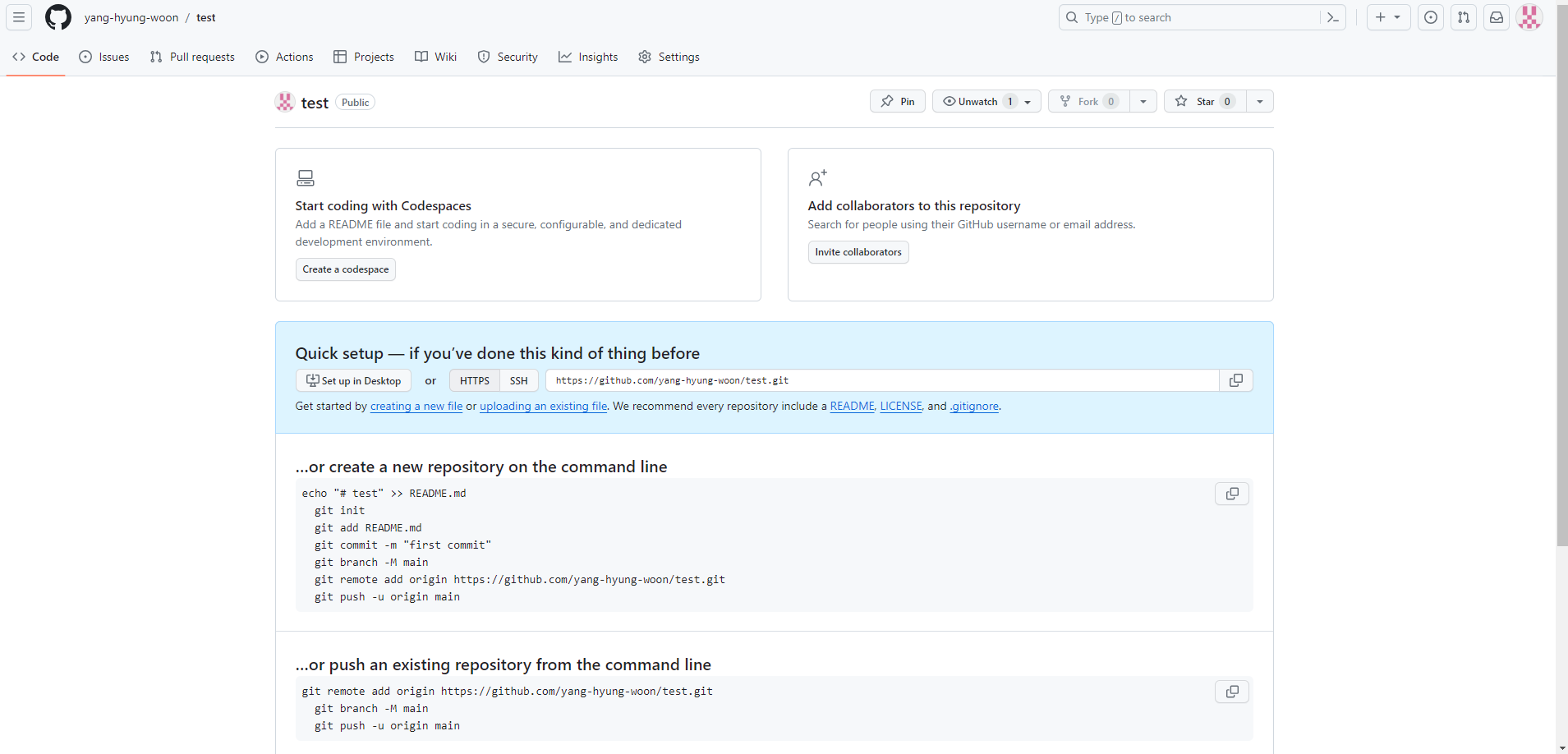Copy the repository HTTPS URL
Image resolution: width=1568 pixels, height=754 pixels.
pyautogui.click(x=1236, y=380)
